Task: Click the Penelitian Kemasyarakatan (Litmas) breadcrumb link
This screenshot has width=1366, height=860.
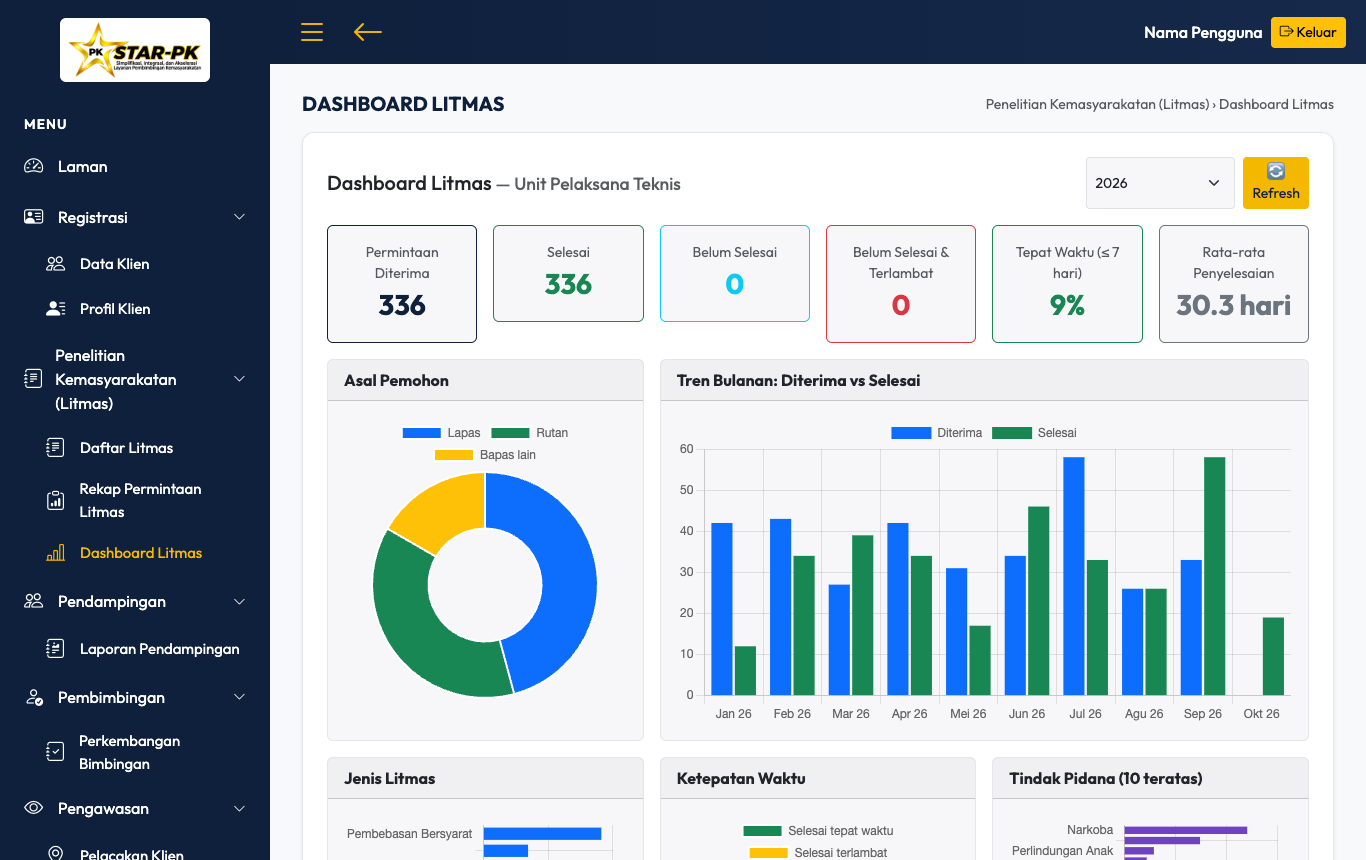Action: pos(1097,104)
